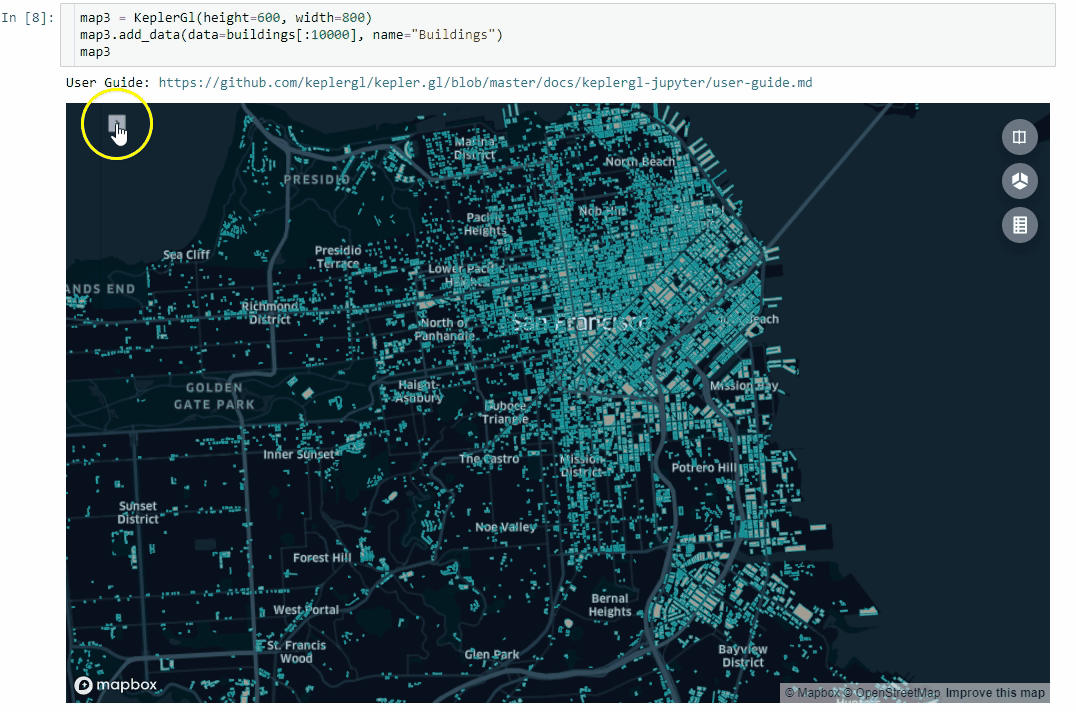Click the Bayview District map label
The width and height of the screenshot is (1076, 712).
pos(742,656)
